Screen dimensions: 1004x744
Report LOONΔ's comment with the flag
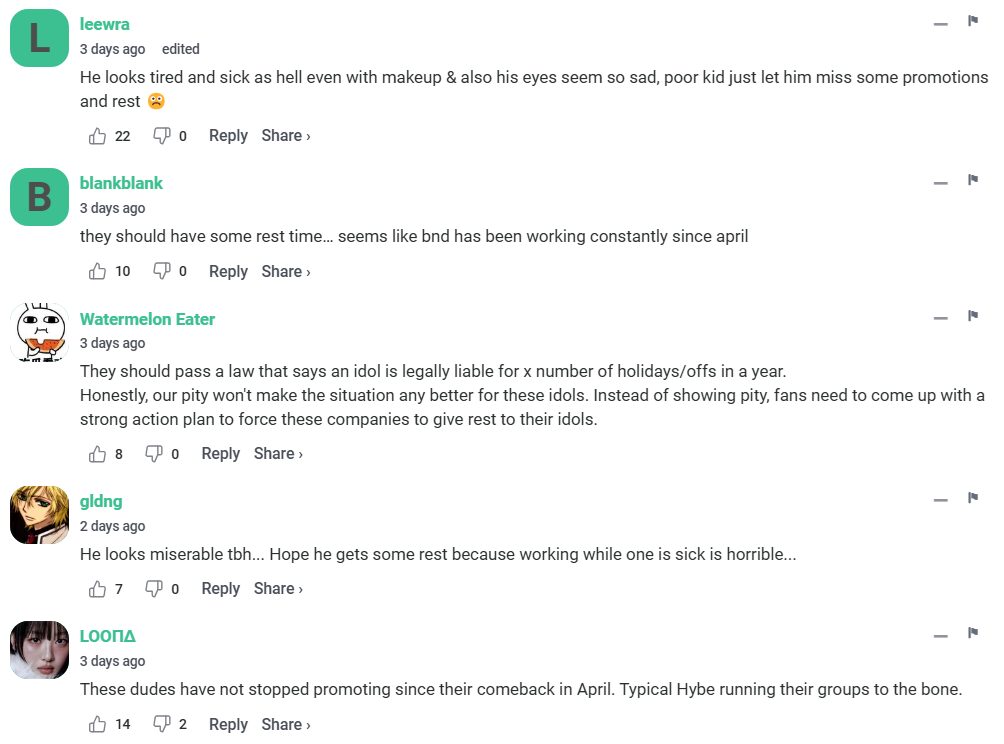coord(972,633)
